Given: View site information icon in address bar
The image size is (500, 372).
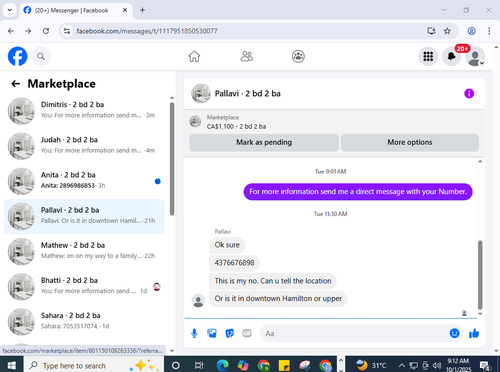Looking at the screenshot, I should (67, 31).
